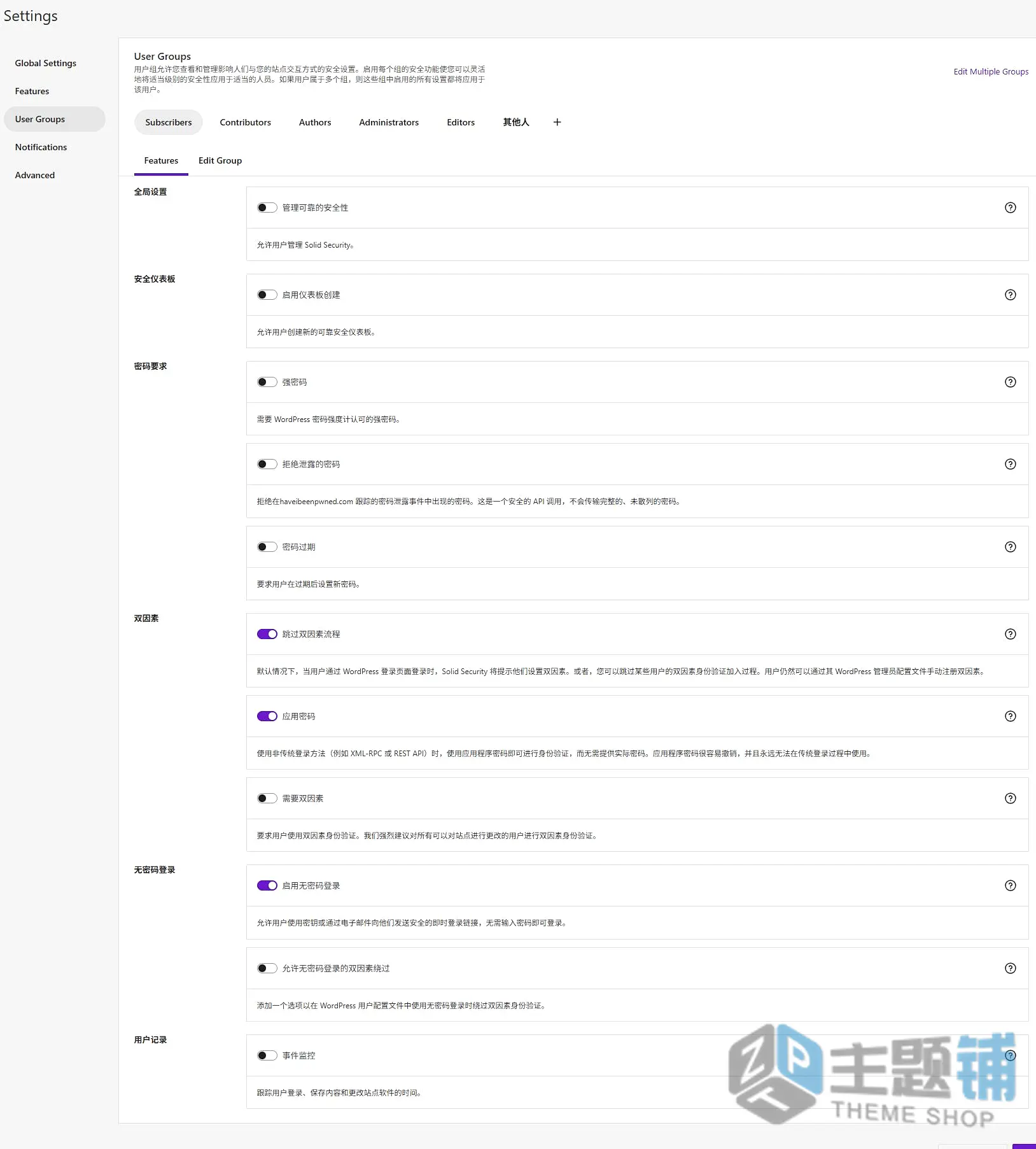Open help icon for 应用密码

tap(1010, 716)
